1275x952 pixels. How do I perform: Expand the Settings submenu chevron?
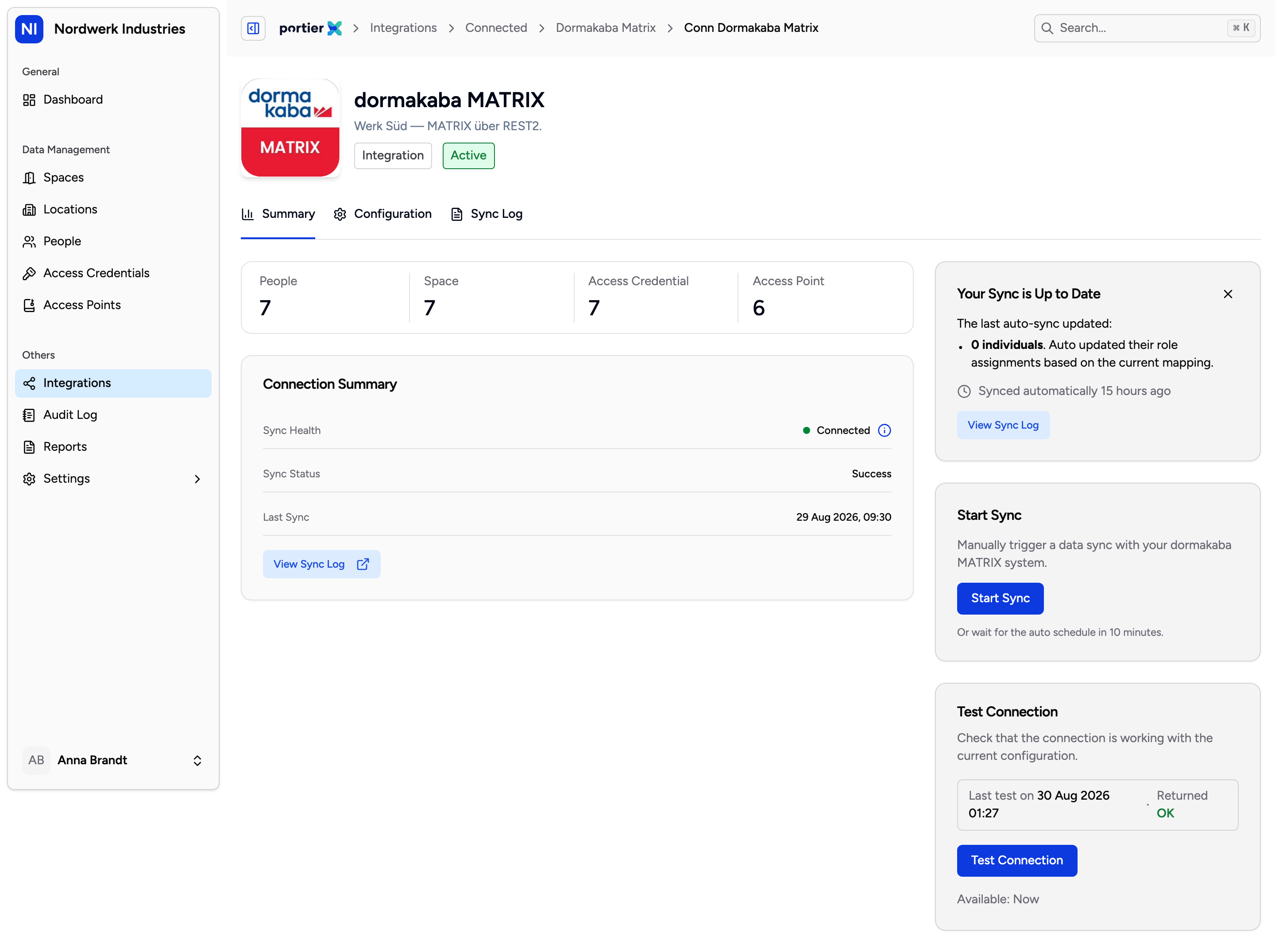click(x=197, y=479)
